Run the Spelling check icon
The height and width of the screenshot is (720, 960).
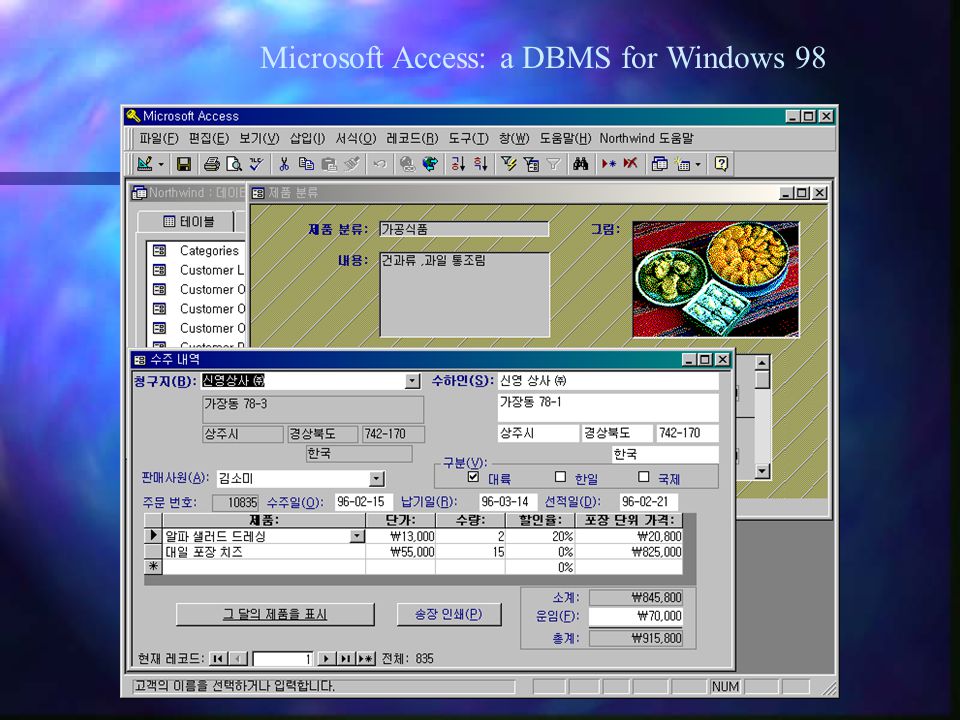tap(256, 164)
